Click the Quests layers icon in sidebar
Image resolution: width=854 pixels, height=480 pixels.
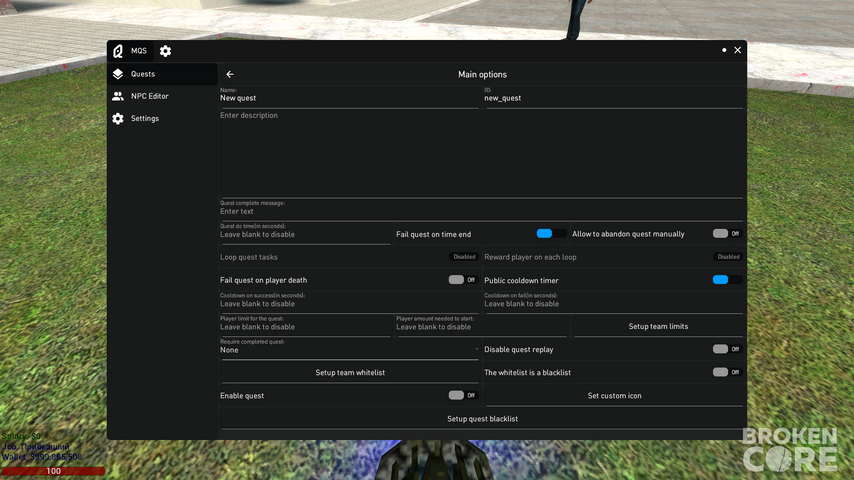118,74
